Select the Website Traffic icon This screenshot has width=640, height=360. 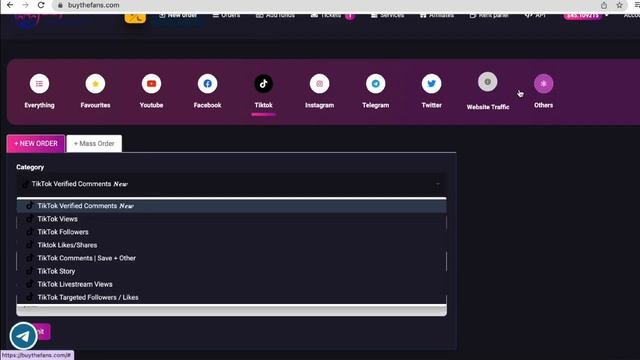pos(488,82)
